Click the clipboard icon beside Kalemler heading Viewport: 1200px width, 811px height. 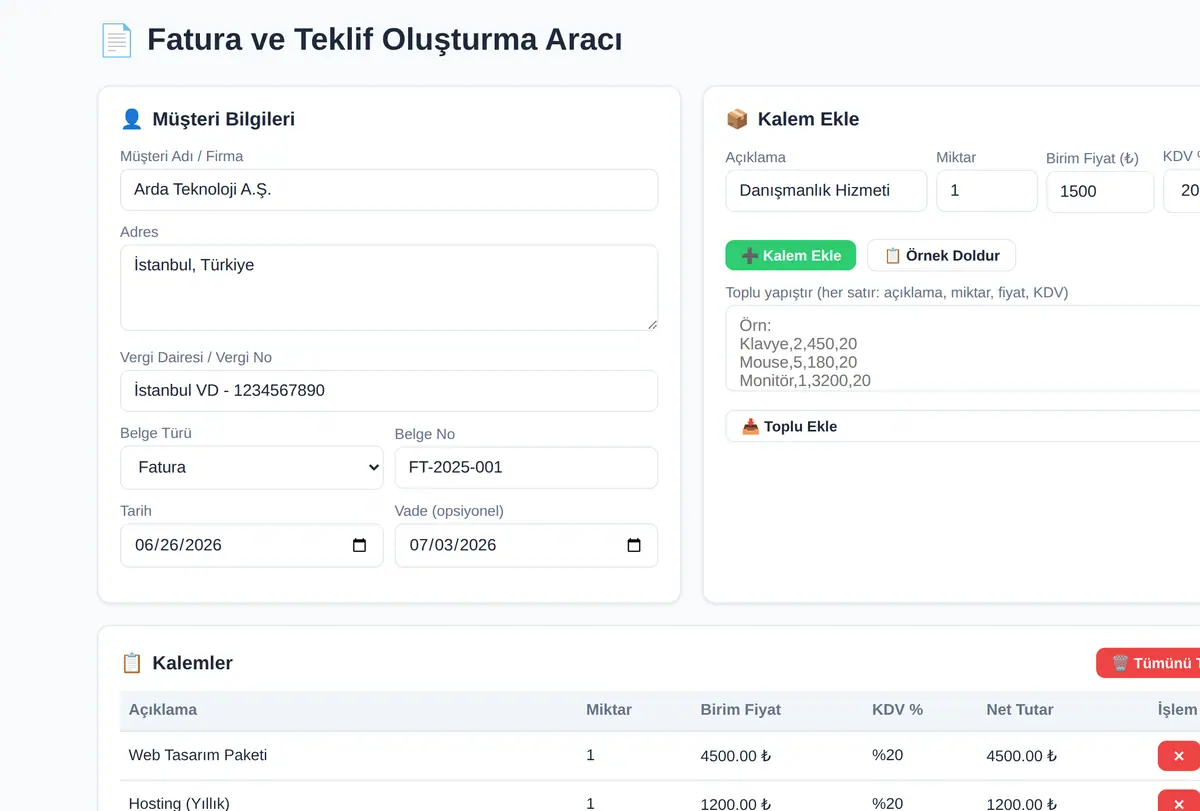click(x=131, y=663)
